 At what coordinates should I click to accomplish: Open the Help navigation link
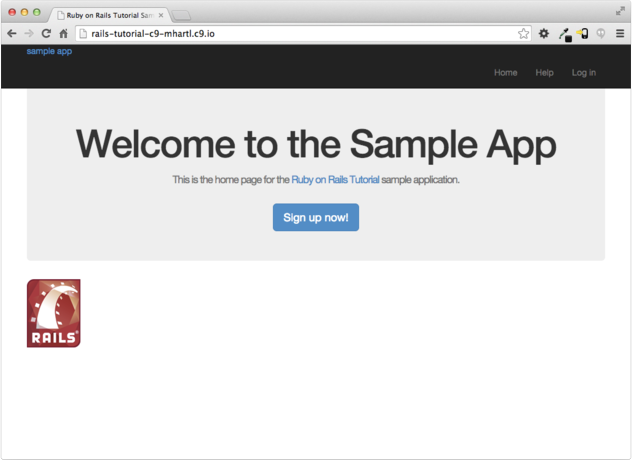click(x=544, y=73)
